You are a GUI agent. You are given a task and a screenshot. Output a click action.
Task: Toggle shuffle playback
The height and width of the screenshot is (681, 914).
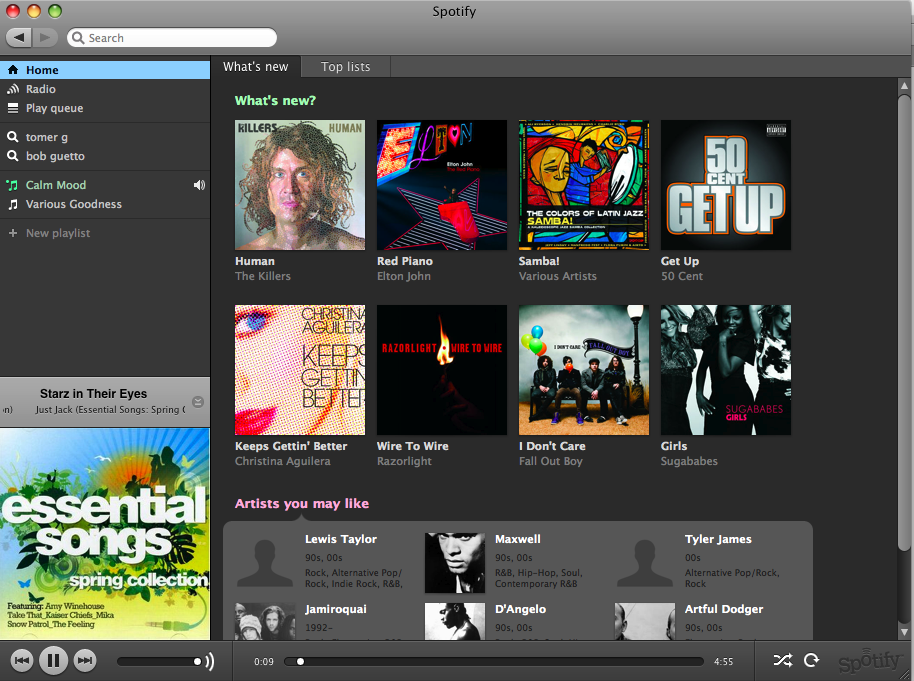tap(783, 660)
